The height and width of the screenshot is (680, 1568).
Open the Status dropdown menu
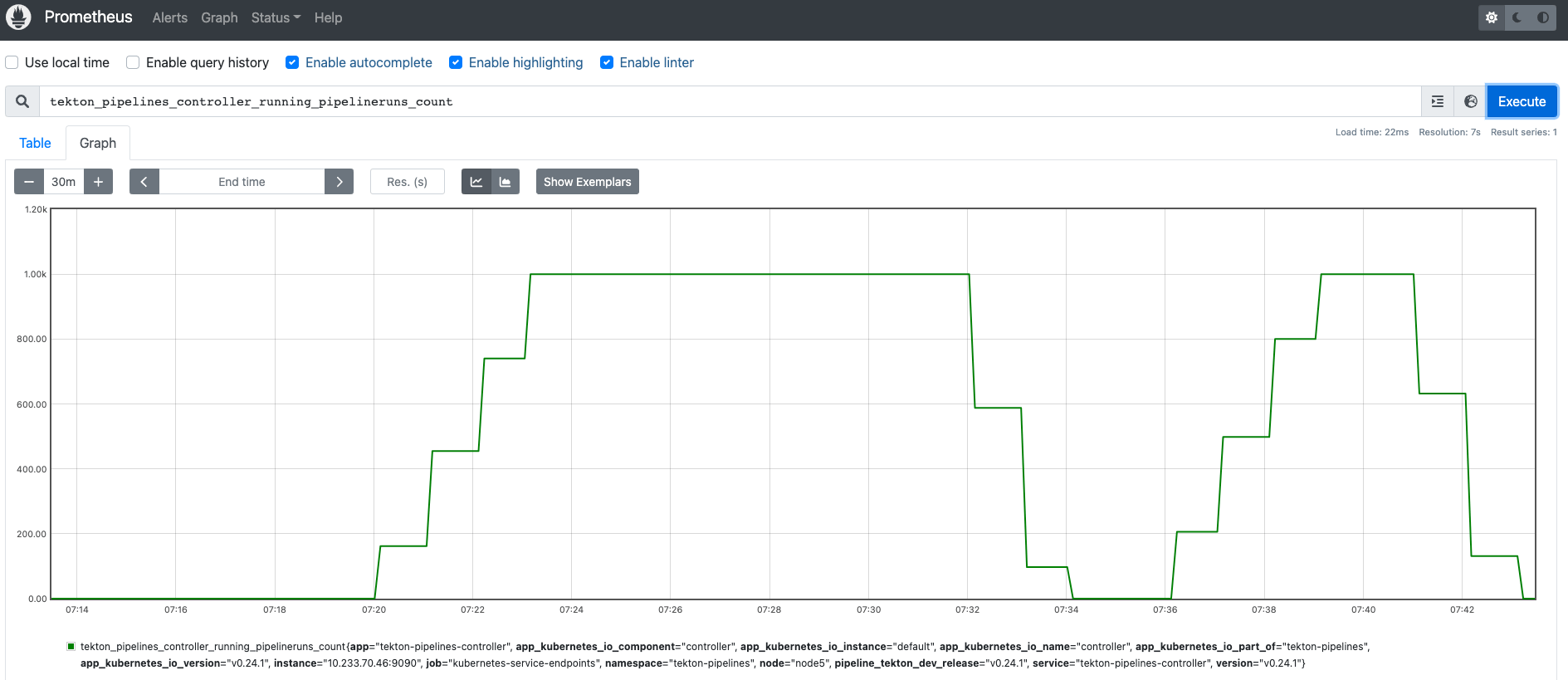click(x=276, y=17)
